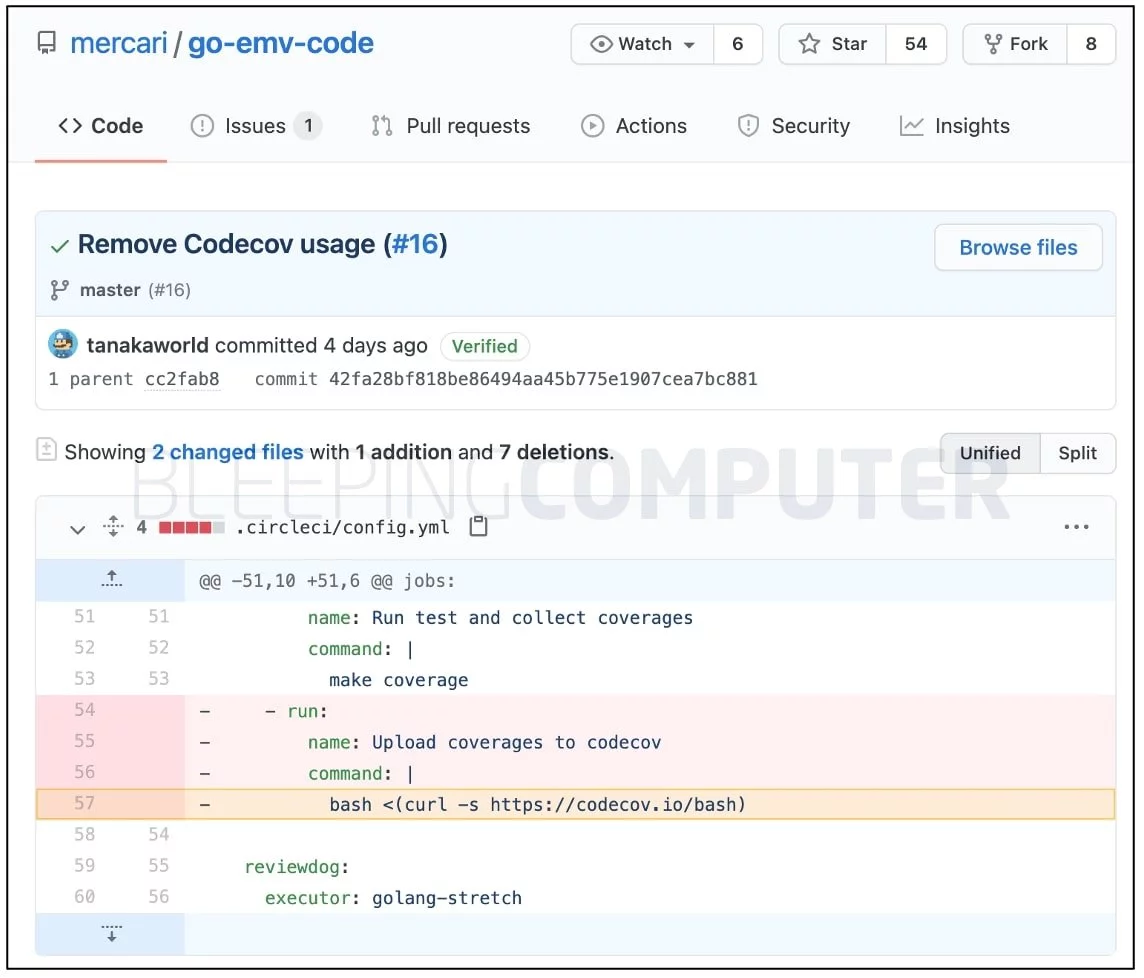Click the branch icon beside master
The image size is (1144, 978).
59,290
